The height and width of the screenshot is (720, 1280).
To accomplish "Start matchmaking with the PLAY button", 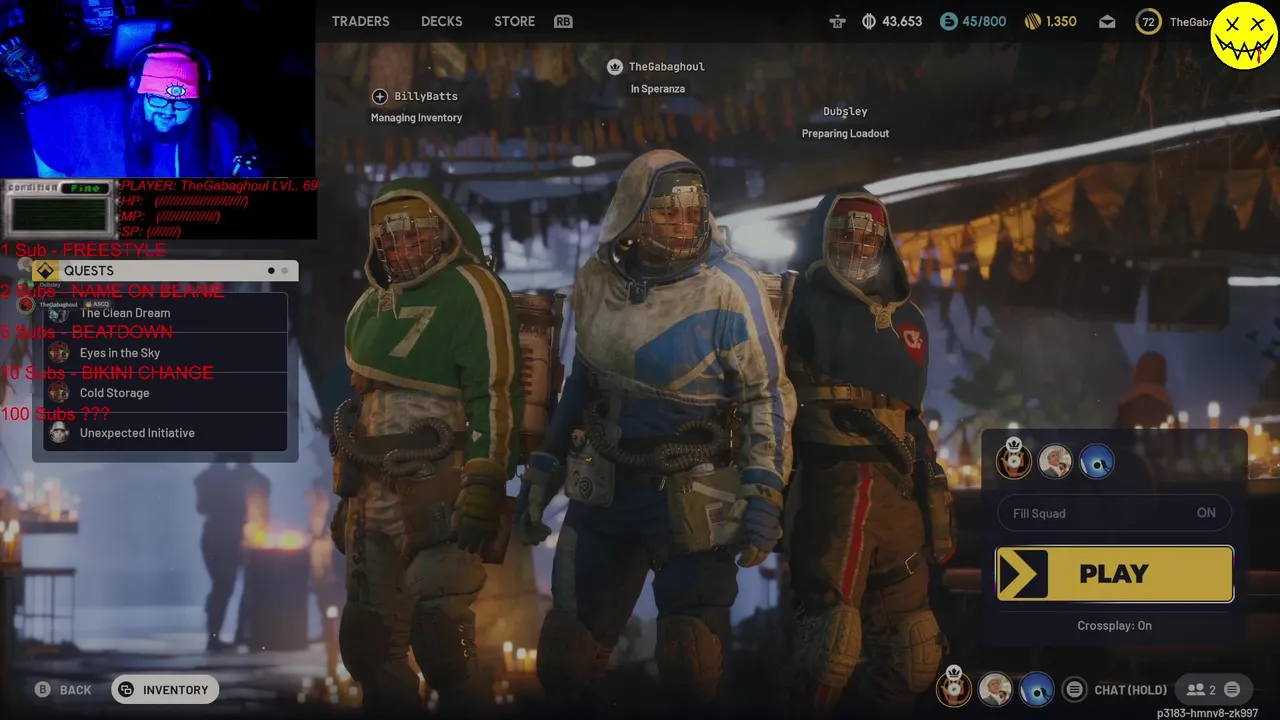I will [1114, 574].
